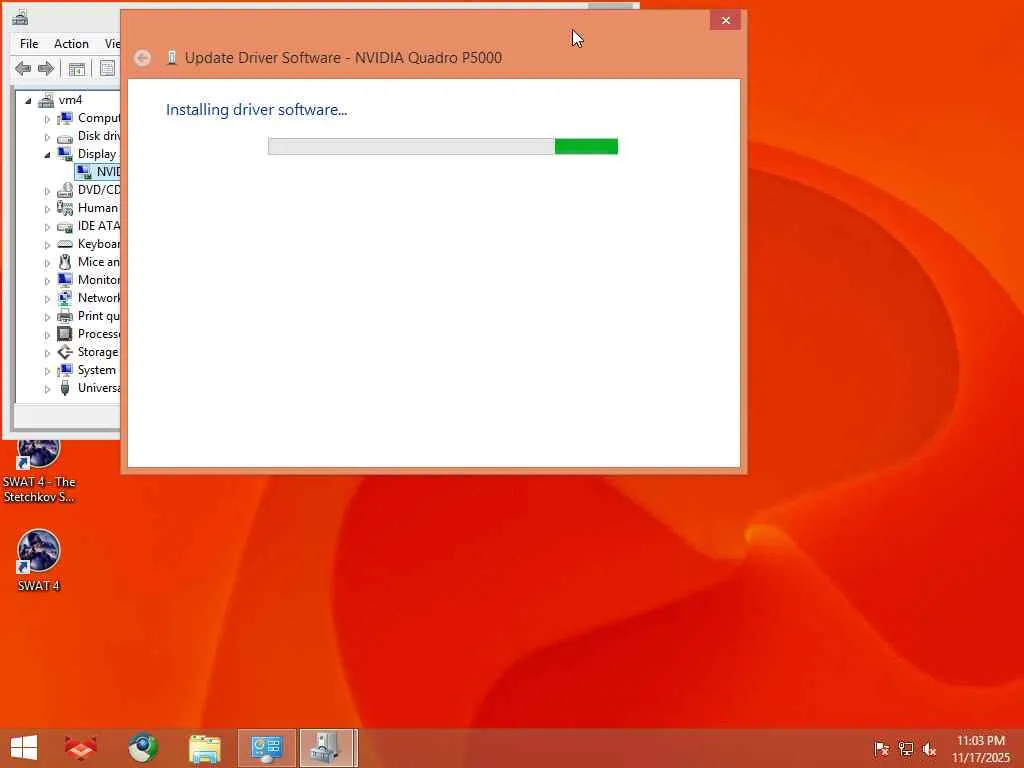Click the Print queues printer icon
This screenshot has height=768, width=1024.
click(65, 316)
